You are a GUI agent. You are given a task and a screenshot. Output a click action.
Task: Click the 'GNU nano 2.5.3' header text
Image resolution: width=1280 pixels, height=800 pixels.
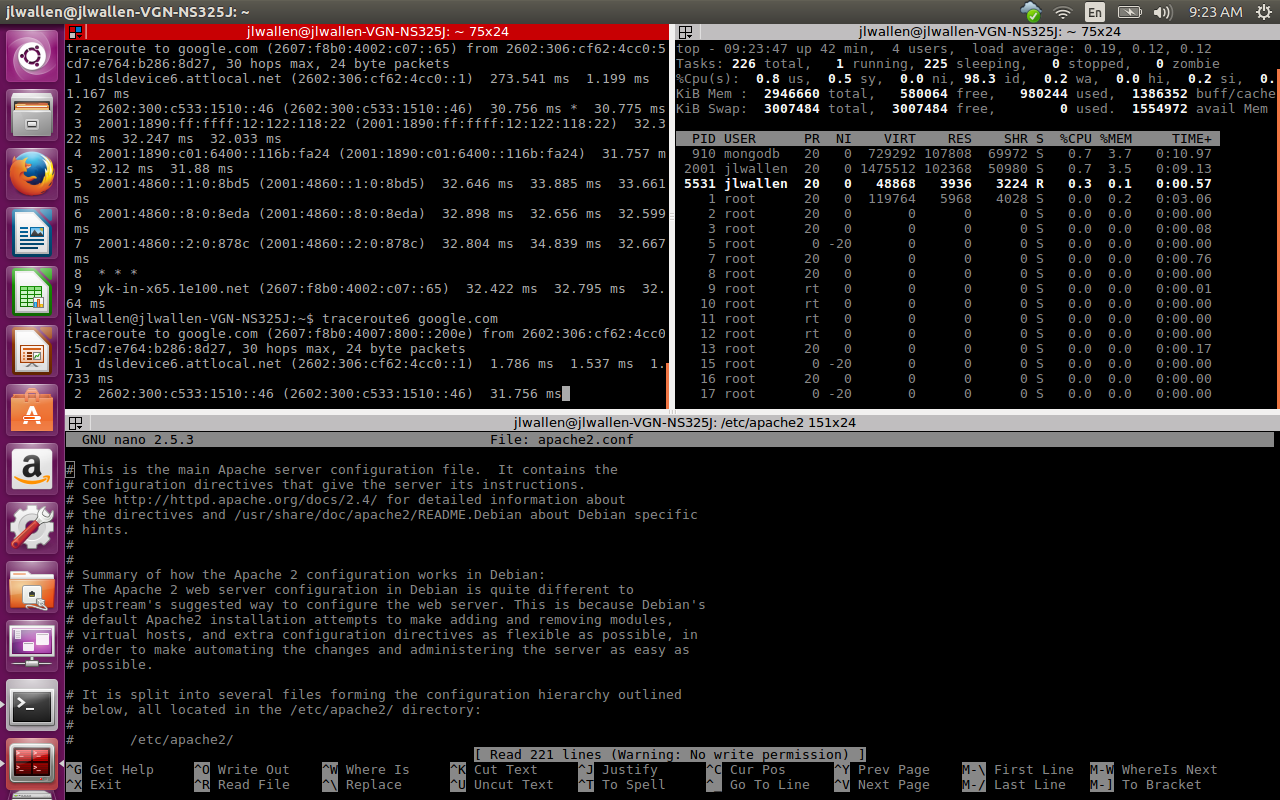coord(138,440)
